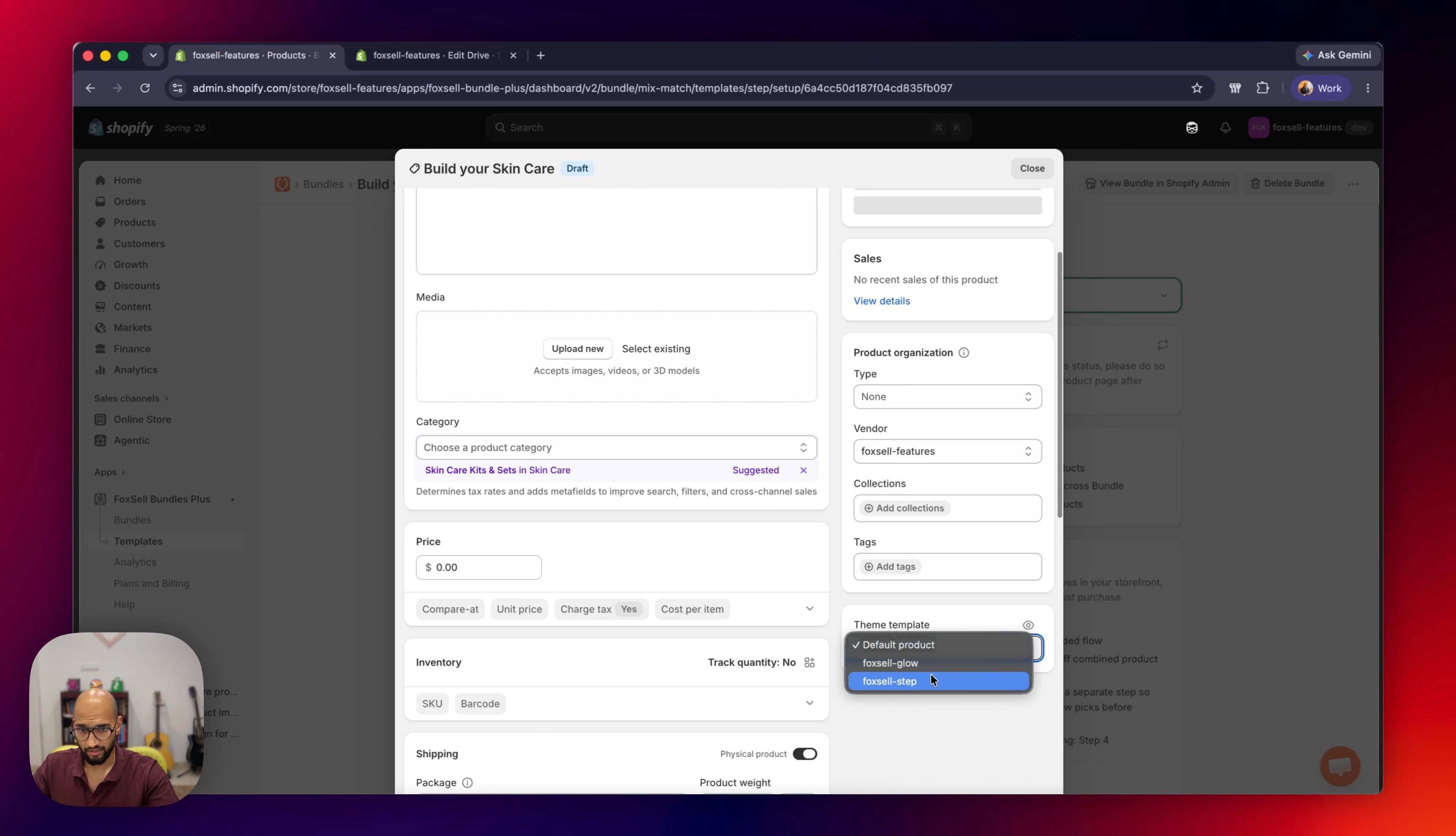Open Choose a product category dropdown

click(x=616, y=447)
